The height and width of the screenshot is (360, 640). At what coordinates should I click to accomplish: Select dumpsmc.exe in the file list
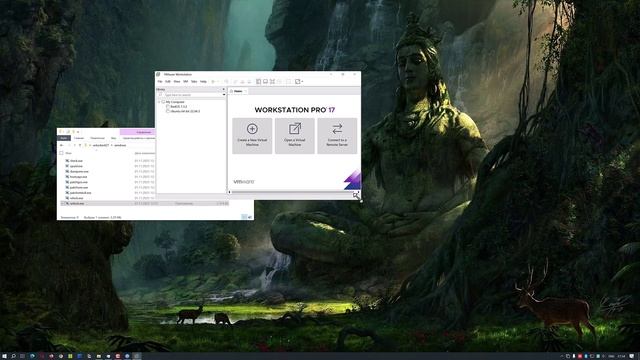click(79, 171)
